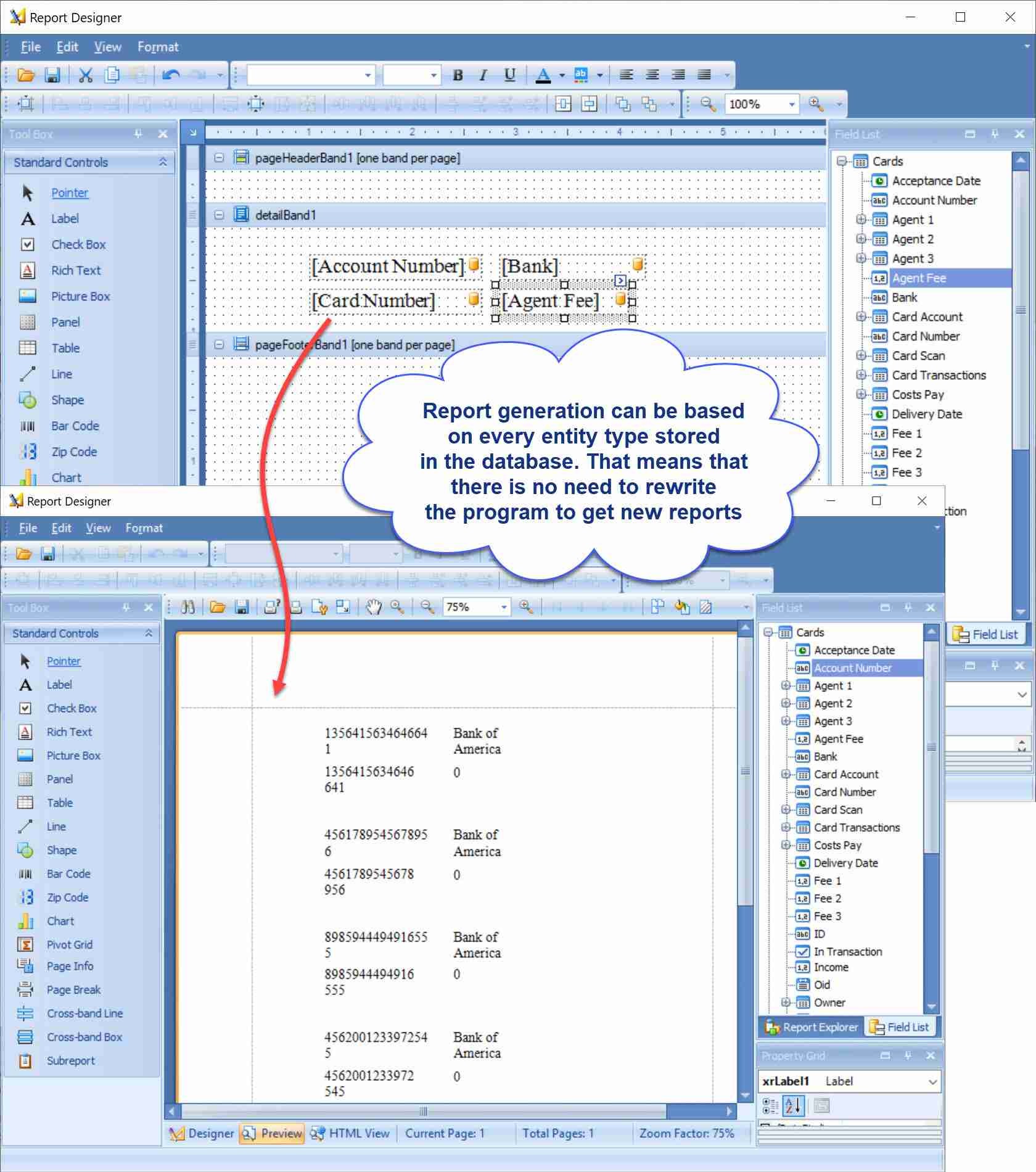Open the 100% zoom dropdown
This screenshot has width=1036, height=1172.
tap(792, 104)
